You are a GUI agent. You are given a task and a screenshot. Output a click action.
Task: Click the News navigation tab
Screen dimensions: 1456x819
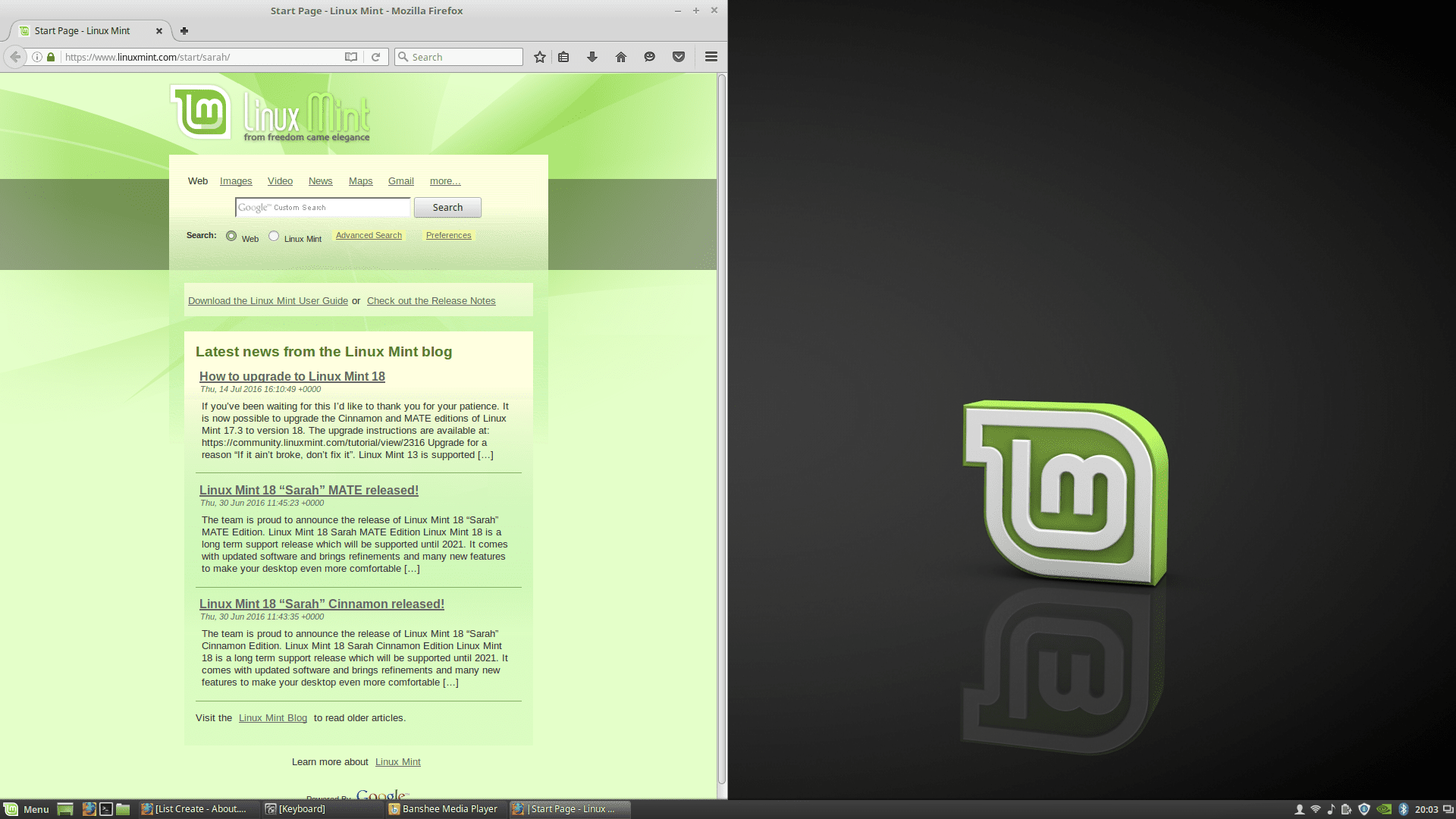pyautogui.click(x=321, y=180)
